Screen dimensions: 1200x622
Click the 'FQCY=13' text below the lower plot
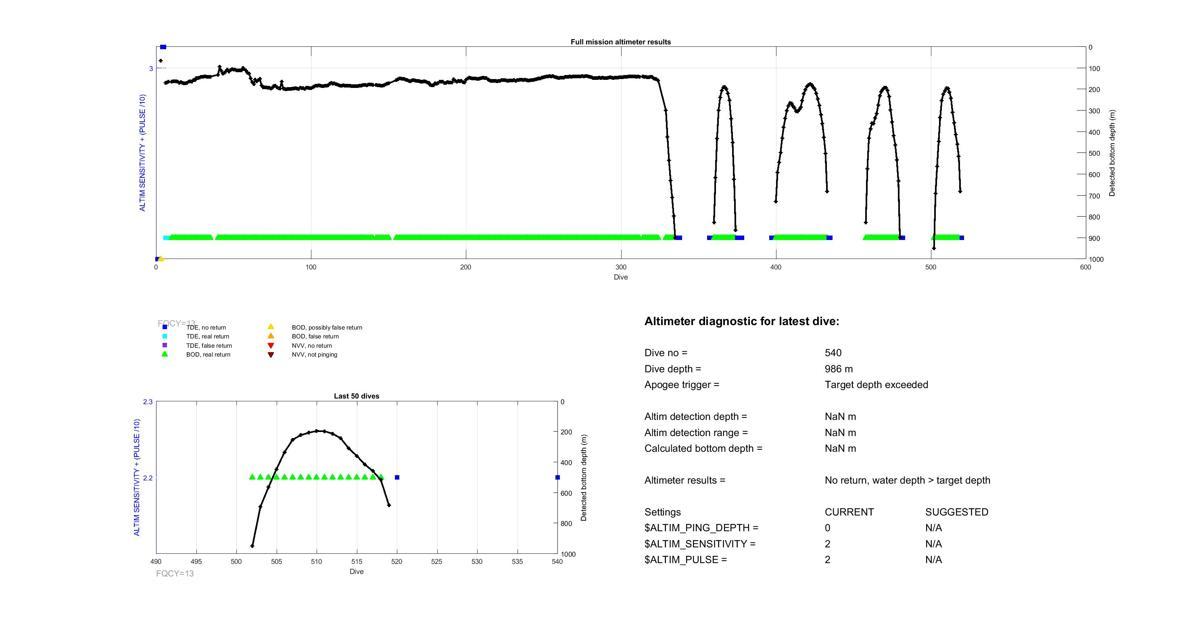point(175,574)
